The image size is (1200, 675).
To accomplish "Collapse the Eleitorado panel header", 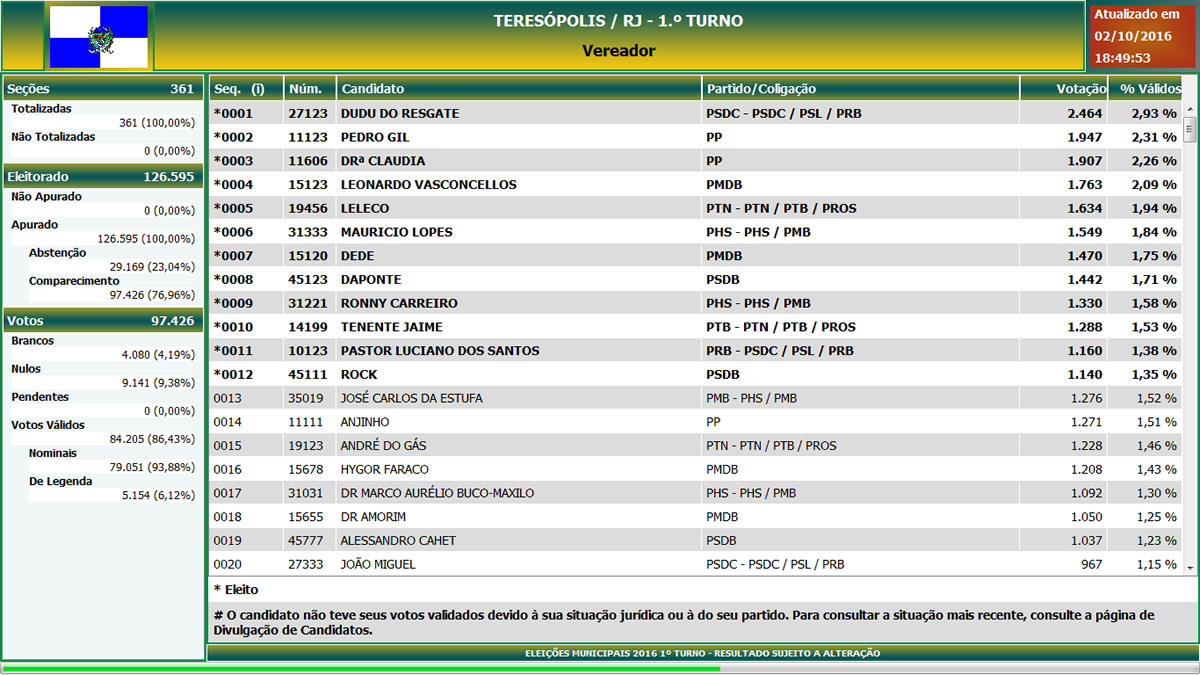I will point(102,177).
